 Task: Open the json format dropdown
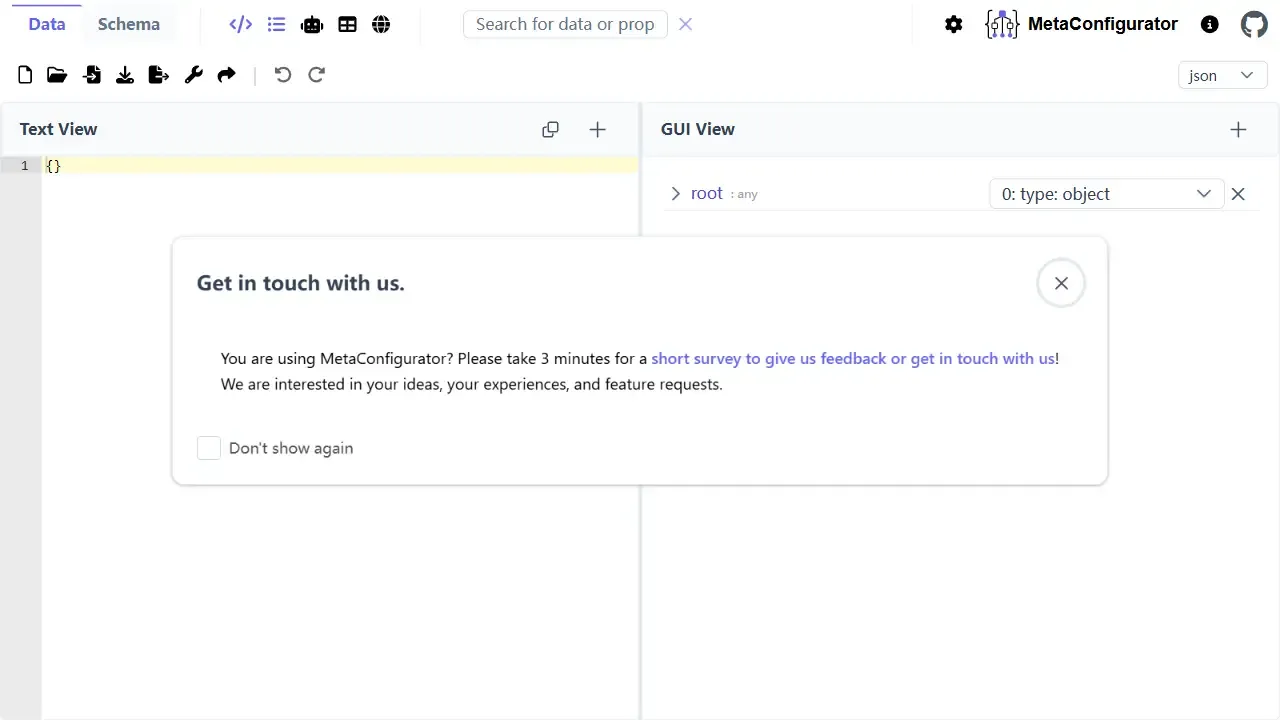(1223, 75)
